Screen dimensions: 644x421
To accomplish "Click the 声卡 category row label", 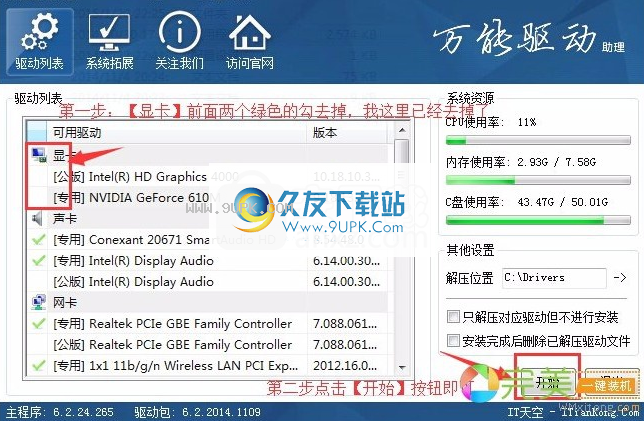I will 64,219.
